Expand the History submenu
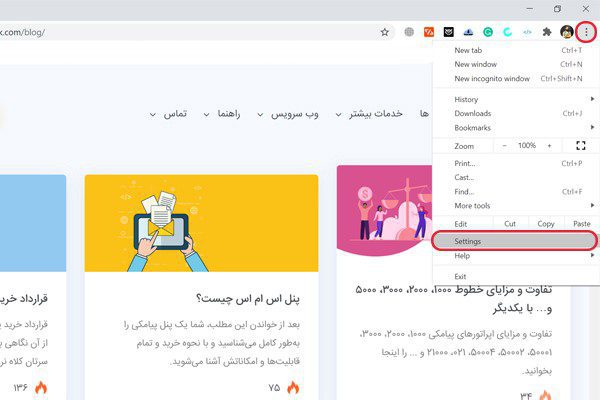This screenshot has height=400, width=600. pyautogui.click(x=516, y=100)
